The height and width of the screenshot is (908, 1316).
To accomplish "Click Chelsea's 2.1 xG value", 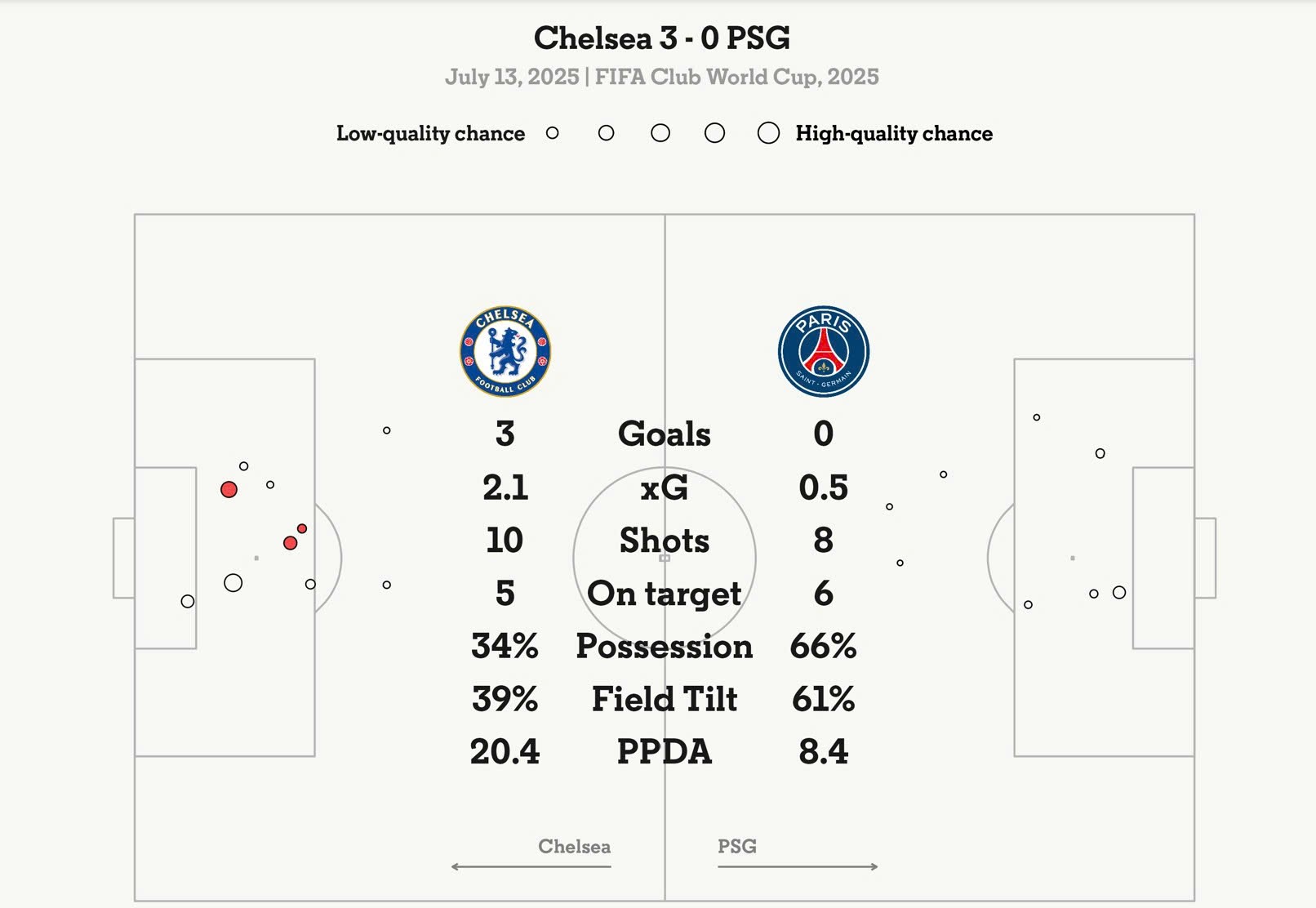I will 505,488.
